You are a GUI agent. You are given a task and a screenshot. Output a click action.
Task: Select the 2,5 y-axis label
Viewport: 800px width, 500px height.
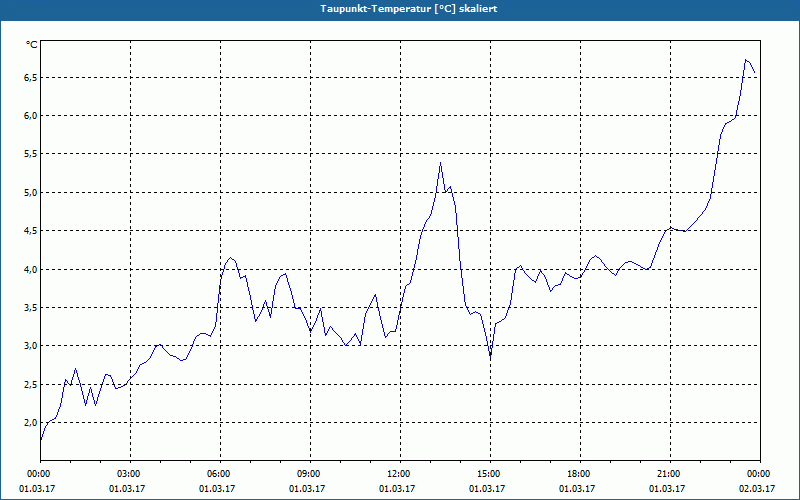pyautogui.click(x=30, y=385)
